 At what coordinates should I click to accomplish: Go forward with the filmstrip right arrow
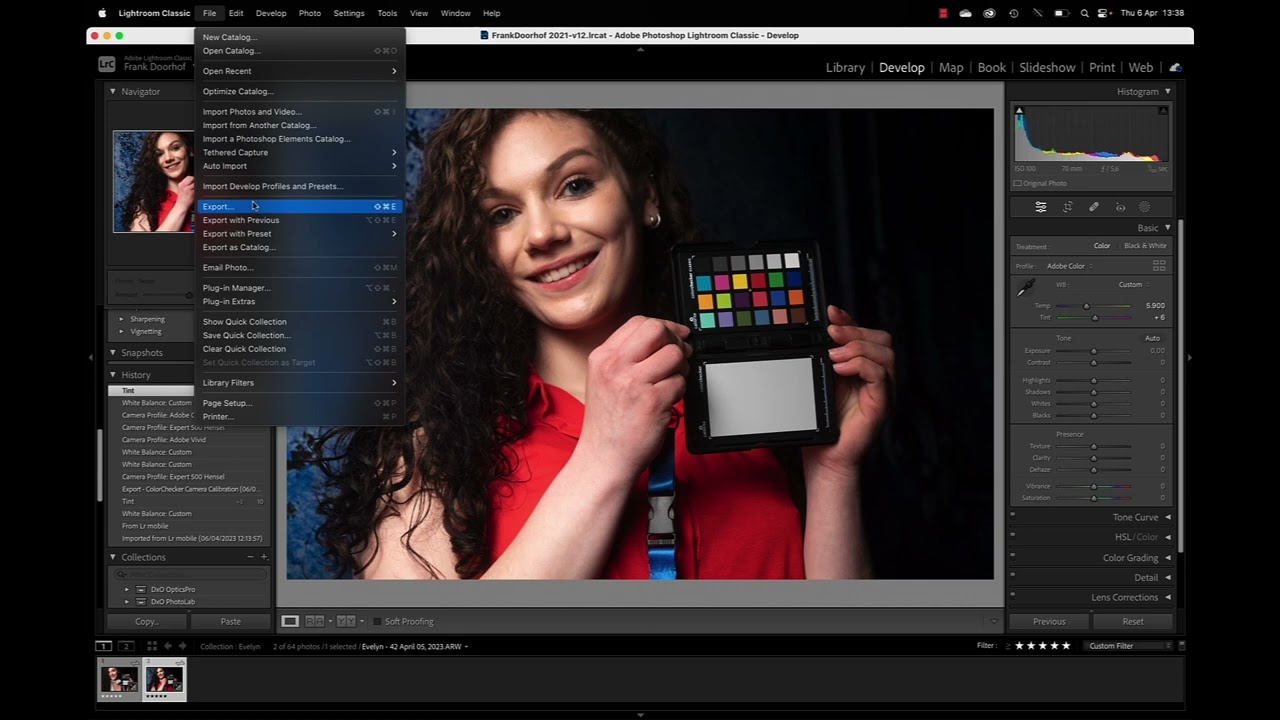(x=182, y=646)
